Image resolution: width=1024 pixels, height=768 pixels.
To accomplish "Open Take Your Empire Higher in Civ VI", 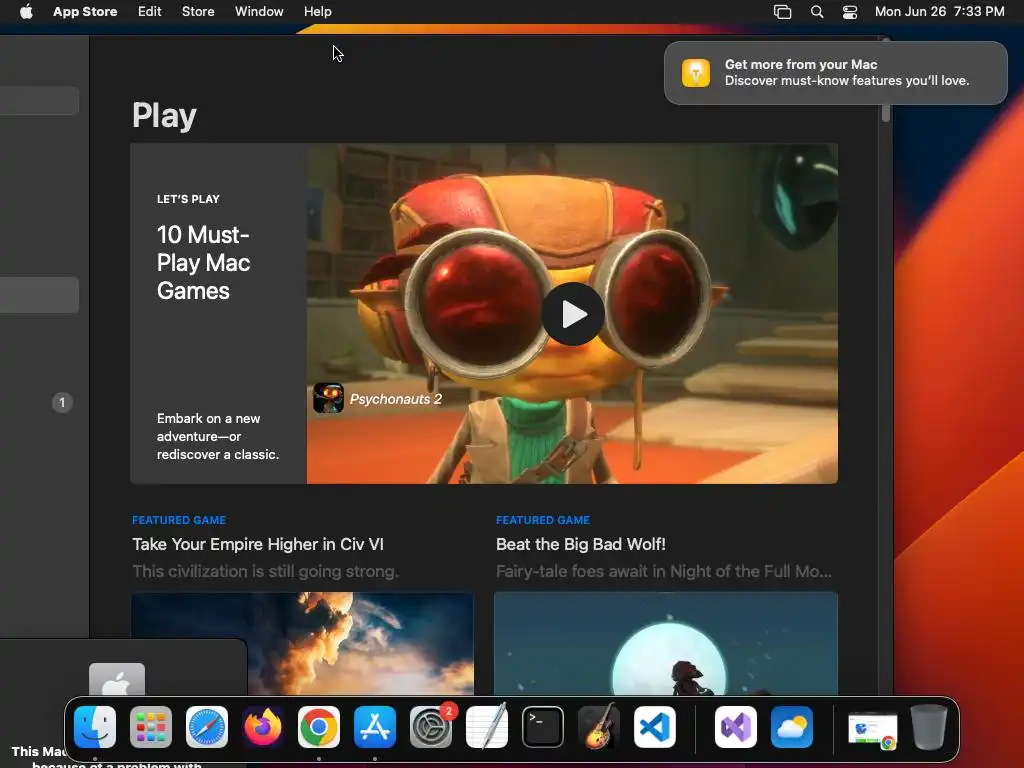I will click(258, 545).
